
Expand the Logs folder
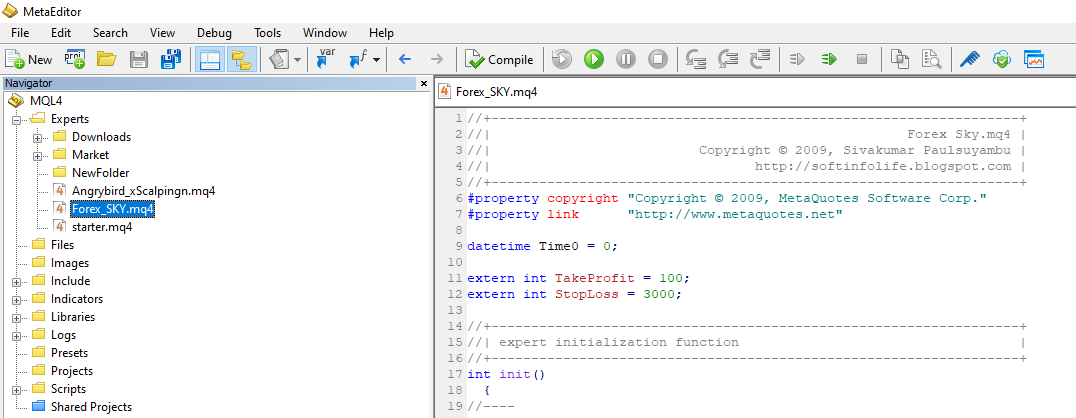17,336
